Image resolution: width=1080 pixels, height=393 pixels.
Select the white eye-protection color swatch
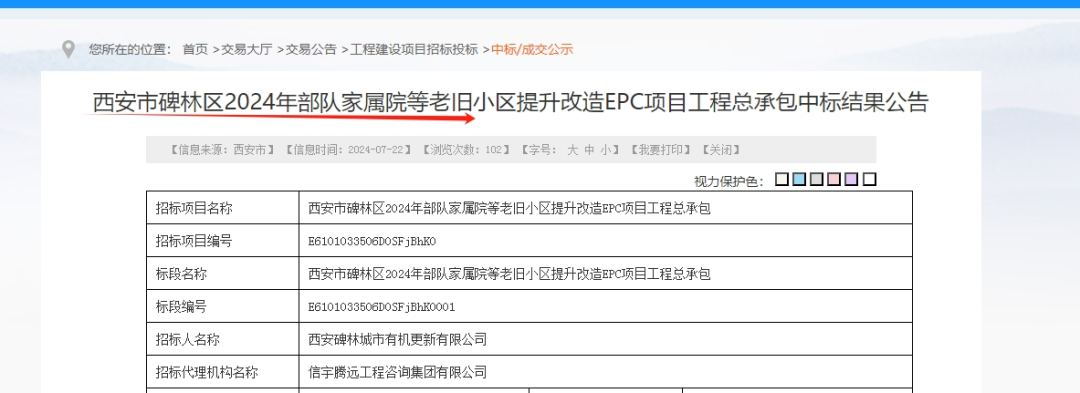coord(870,180)
